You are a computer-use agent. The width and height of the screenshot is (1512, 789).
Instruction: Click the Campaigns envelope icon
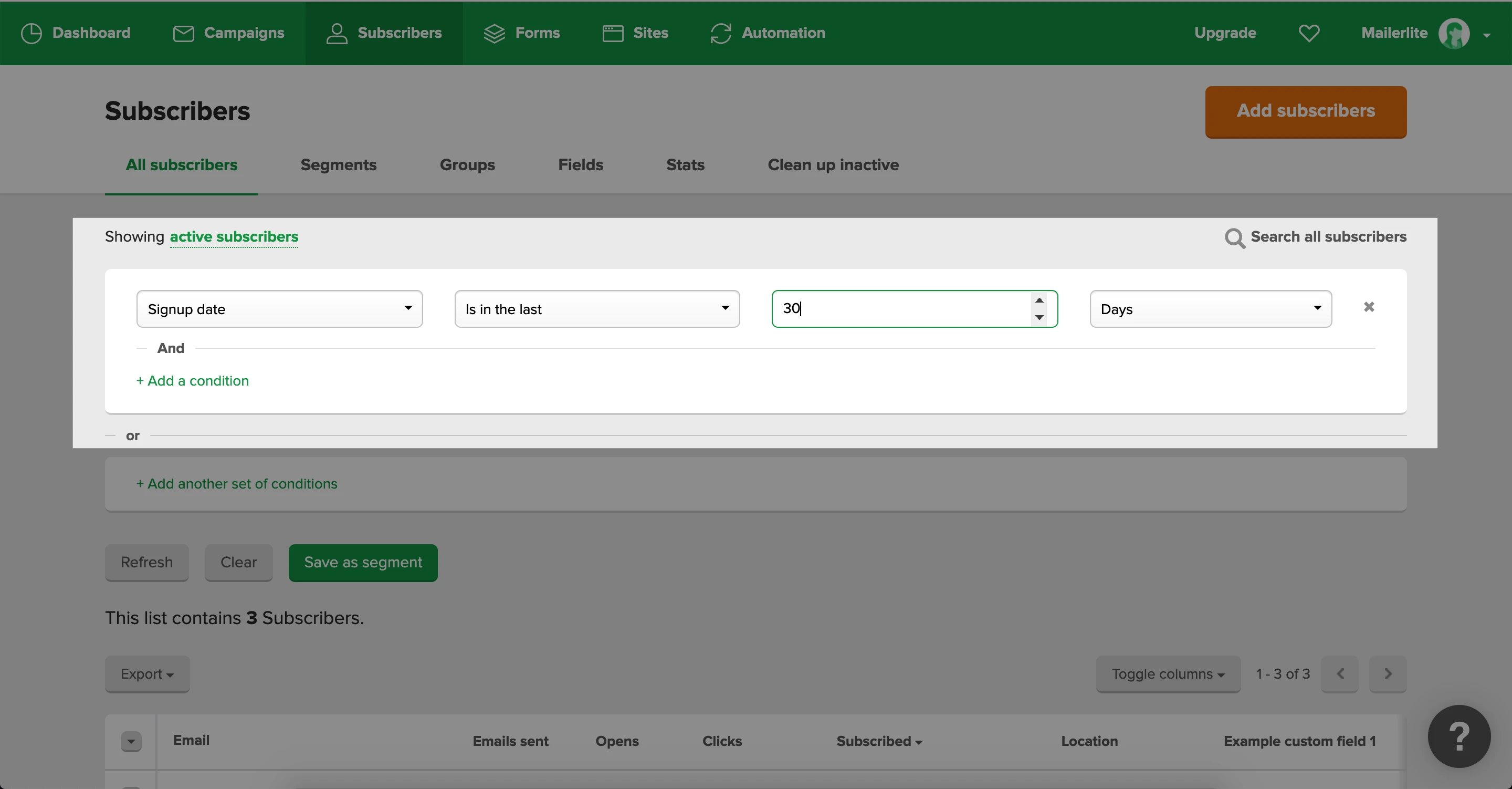click(x=183, y=34)
